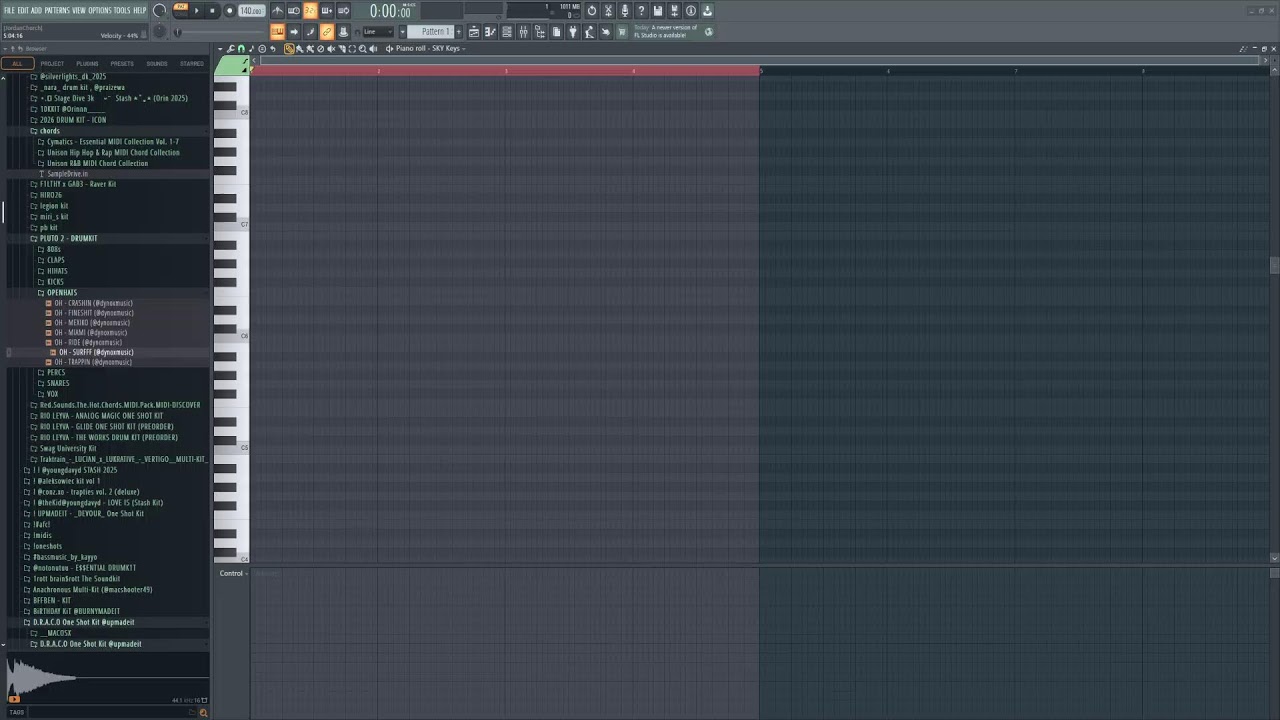The width and height of the screenshot is (1280, 720).
Task: Collapse the PLUTO 2 - DRUMKIT folder
Action: pyautogui.click(x=68, y=239)
